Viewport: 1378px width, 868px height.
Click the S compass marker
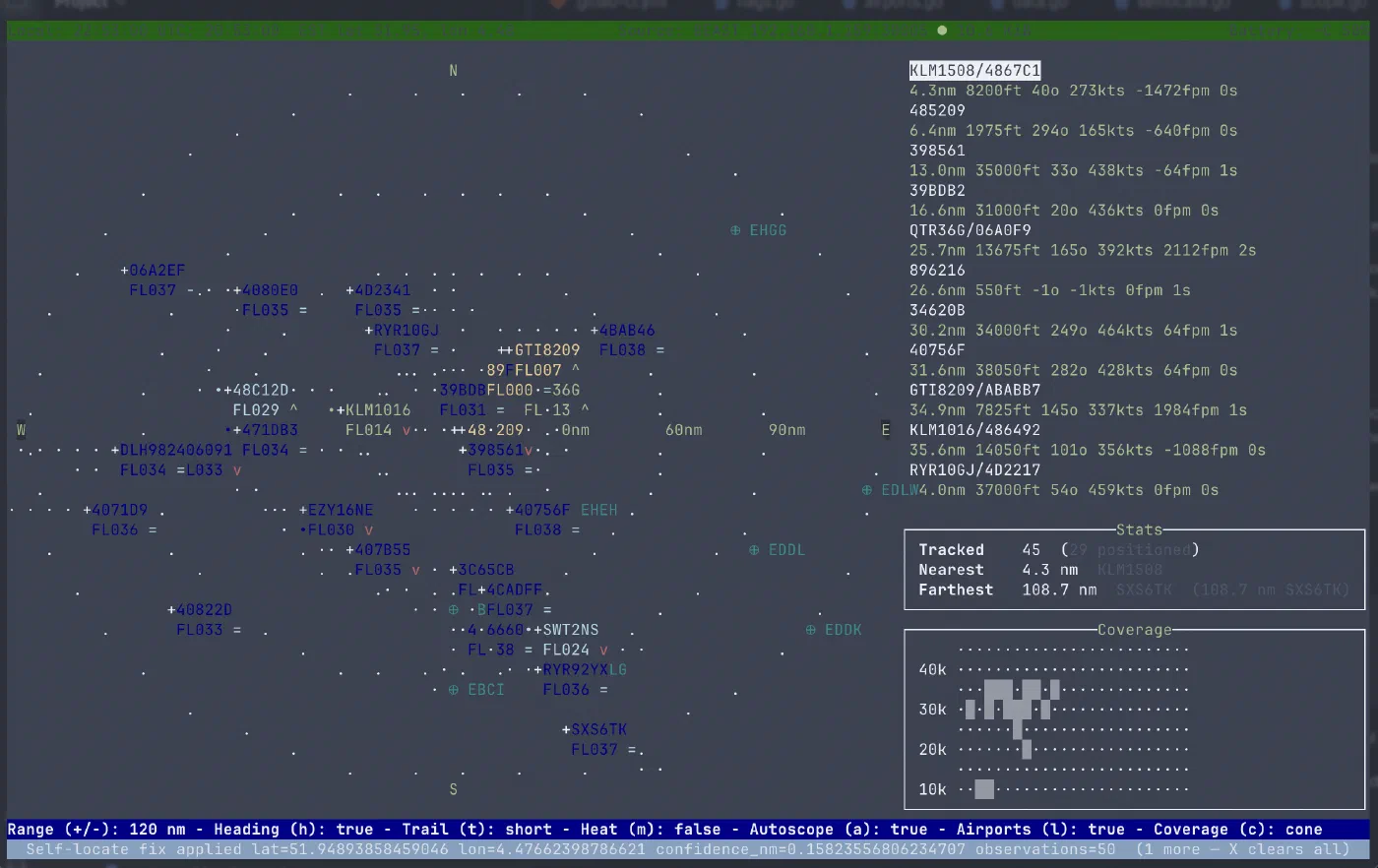pos(453,789)
